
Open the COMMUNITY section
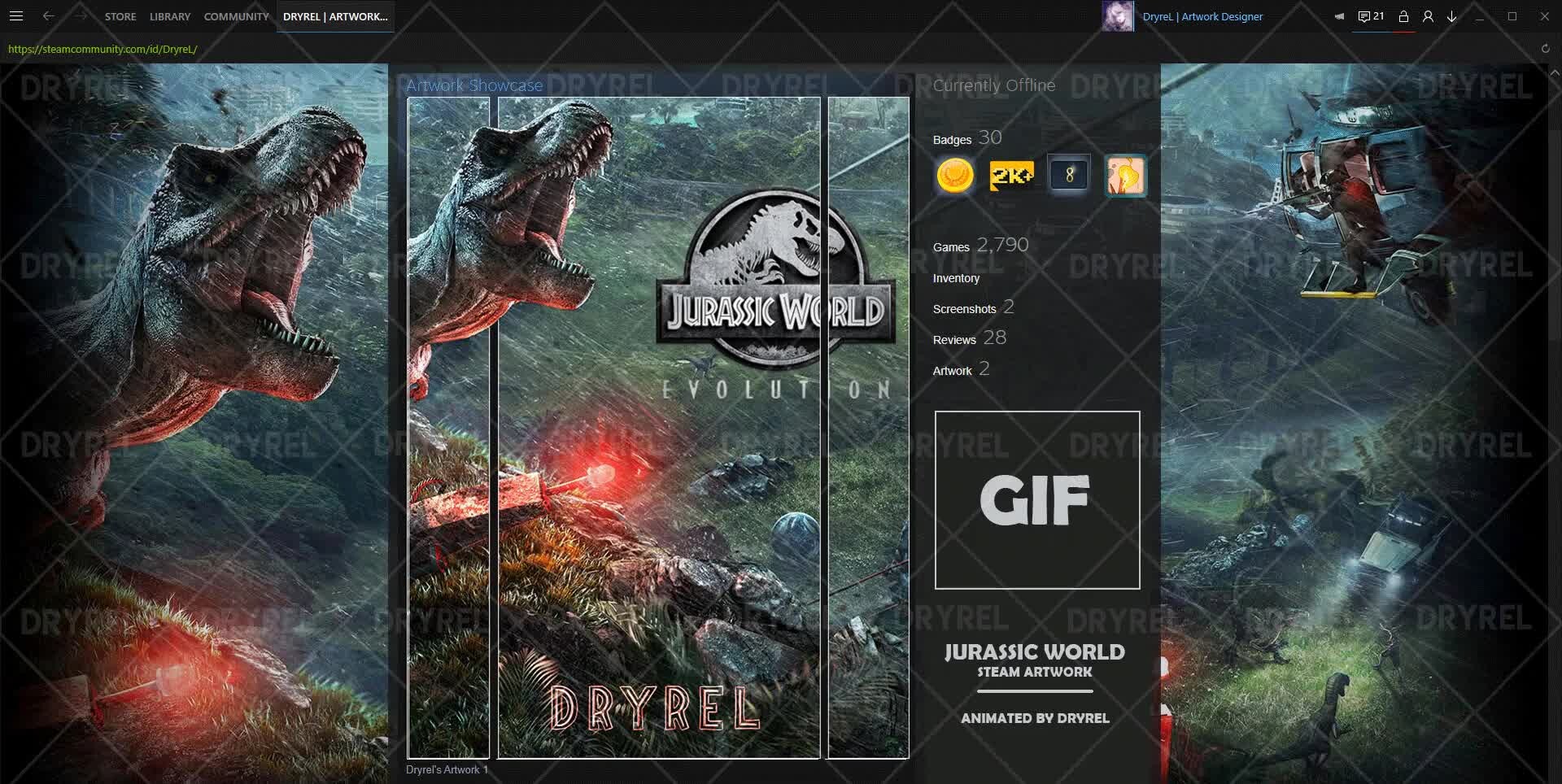(x=236, y=15)
